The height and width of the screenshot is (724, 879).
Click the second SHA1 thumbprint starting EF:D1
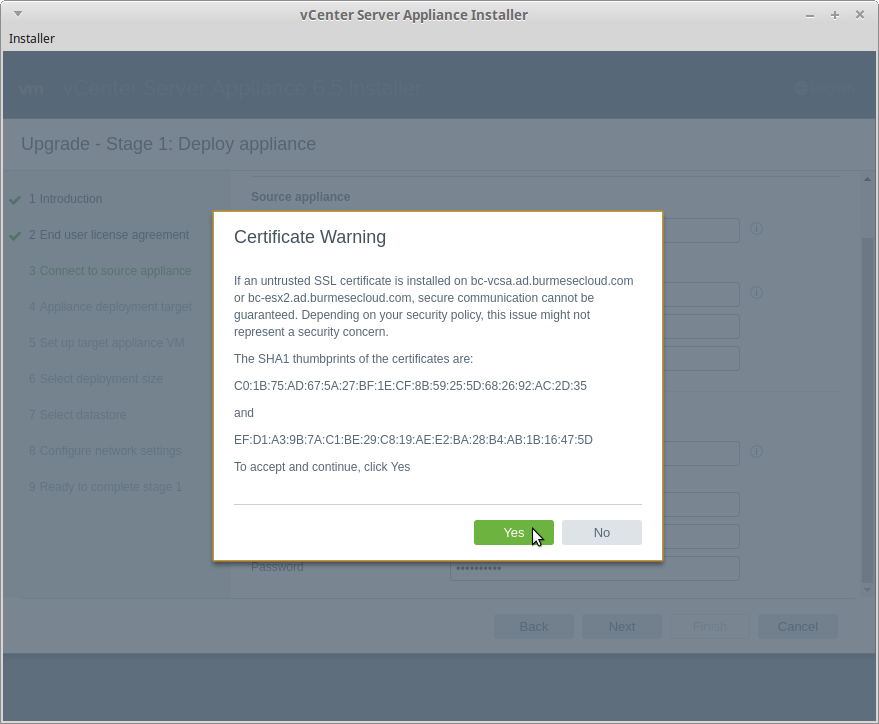pos(413,440)
